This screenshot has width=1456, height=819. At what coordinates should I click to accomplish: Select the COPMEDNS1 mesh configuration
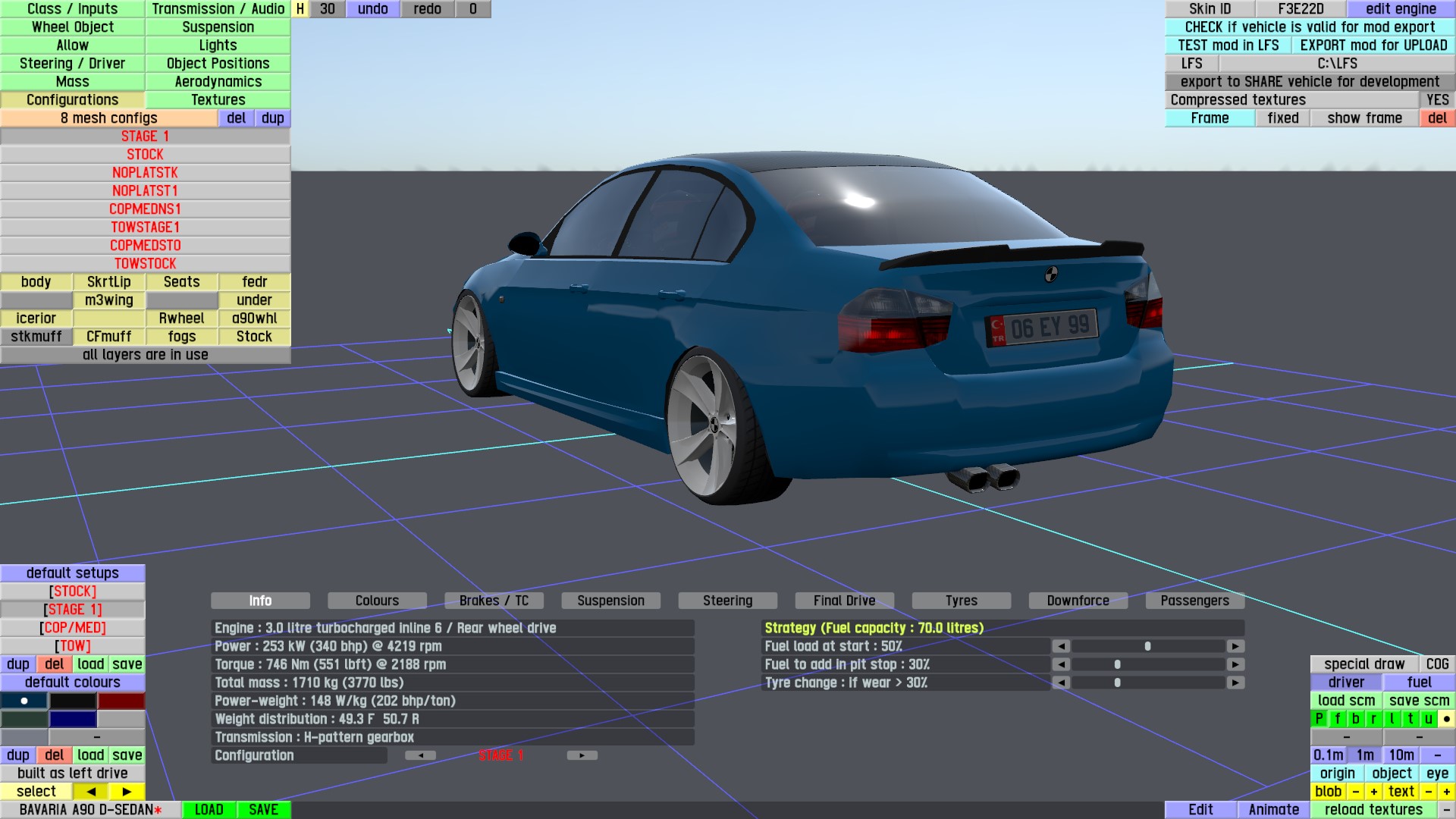(145, 209)
